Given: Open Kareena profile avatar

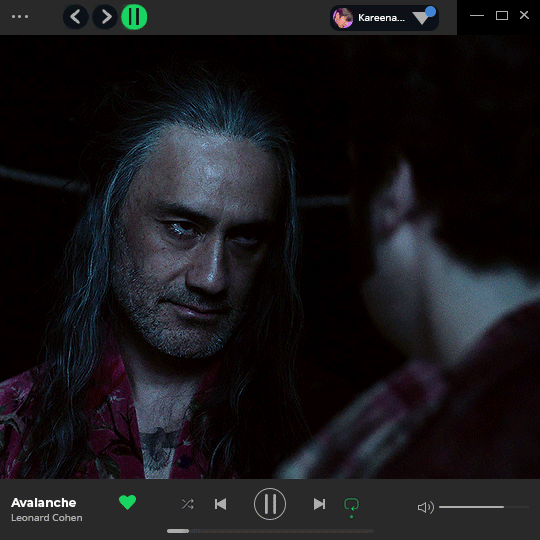Looking at the screenshot, I should point(343,18).
